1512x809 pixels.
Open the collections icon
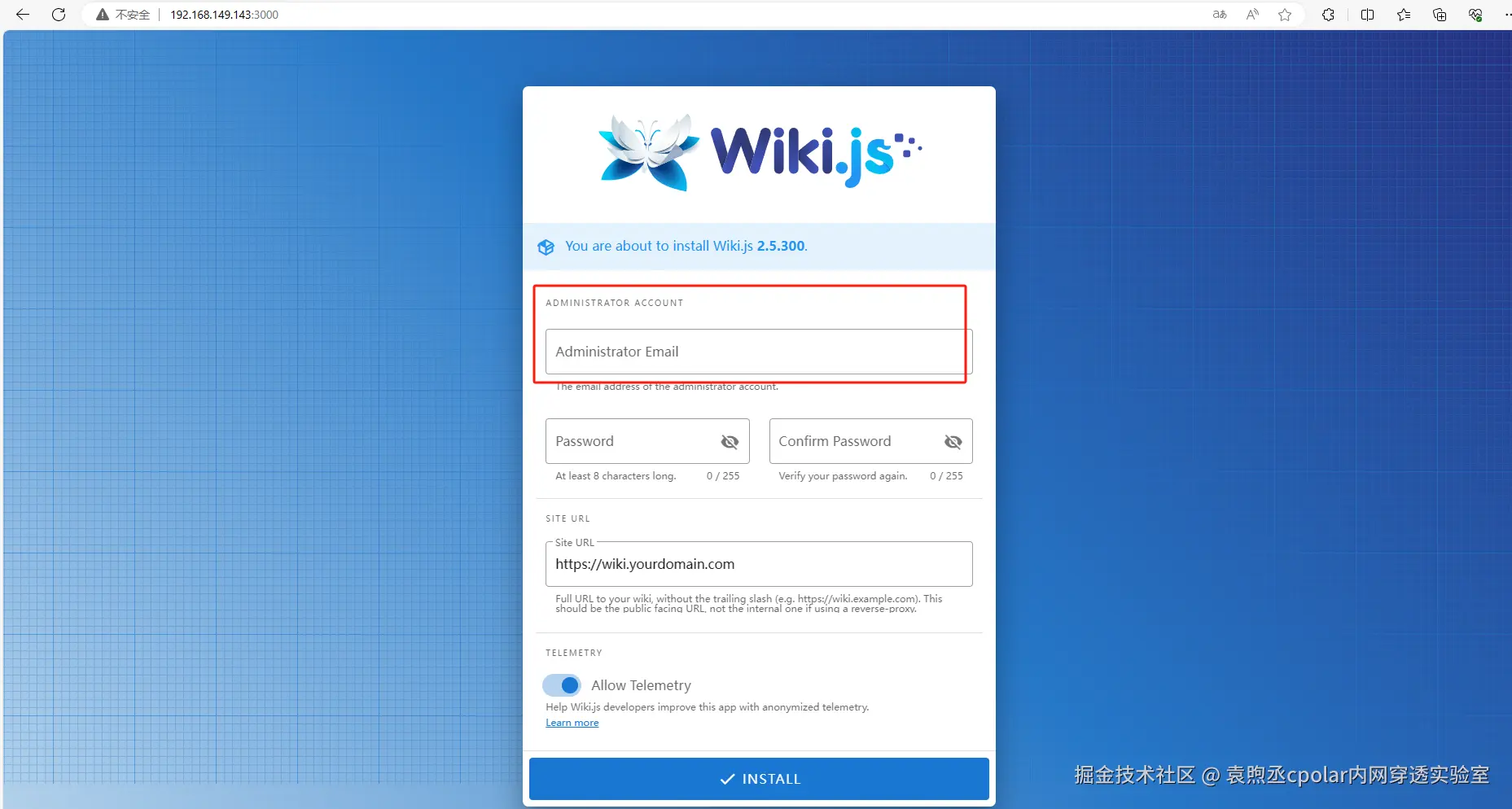point(1440,15)
